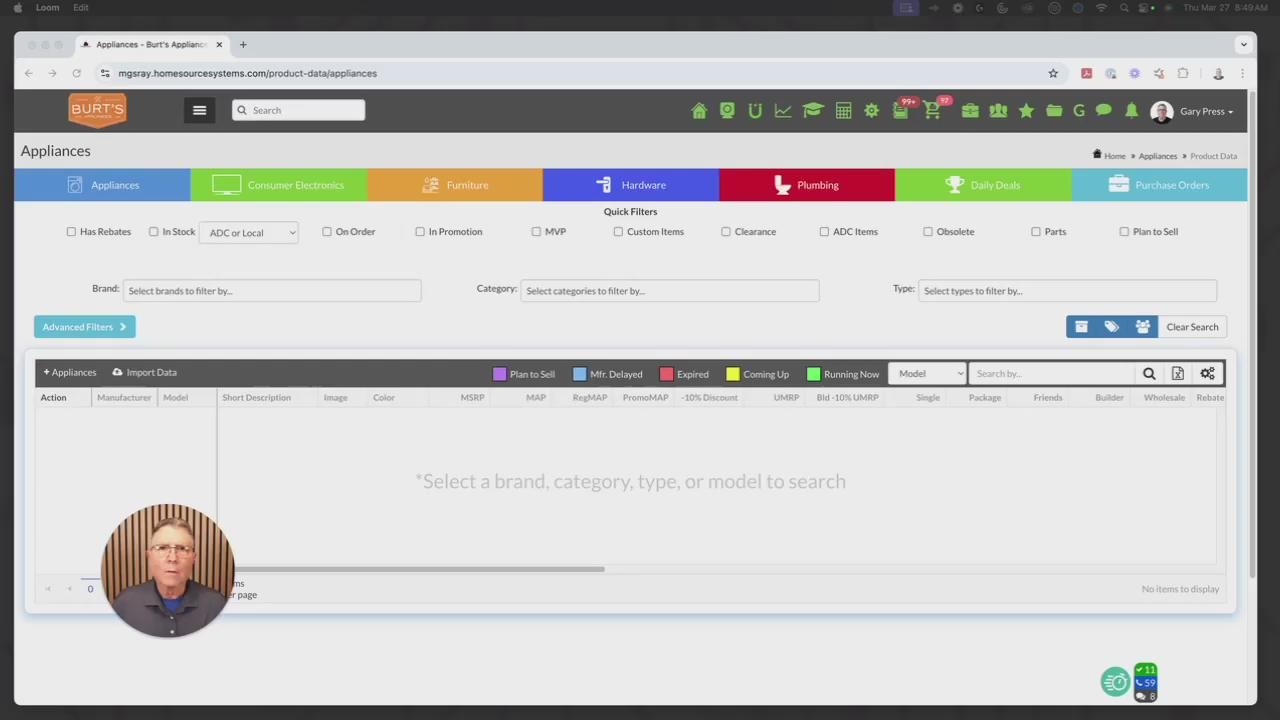Switch to Plumbing tab

coord(807,185)
